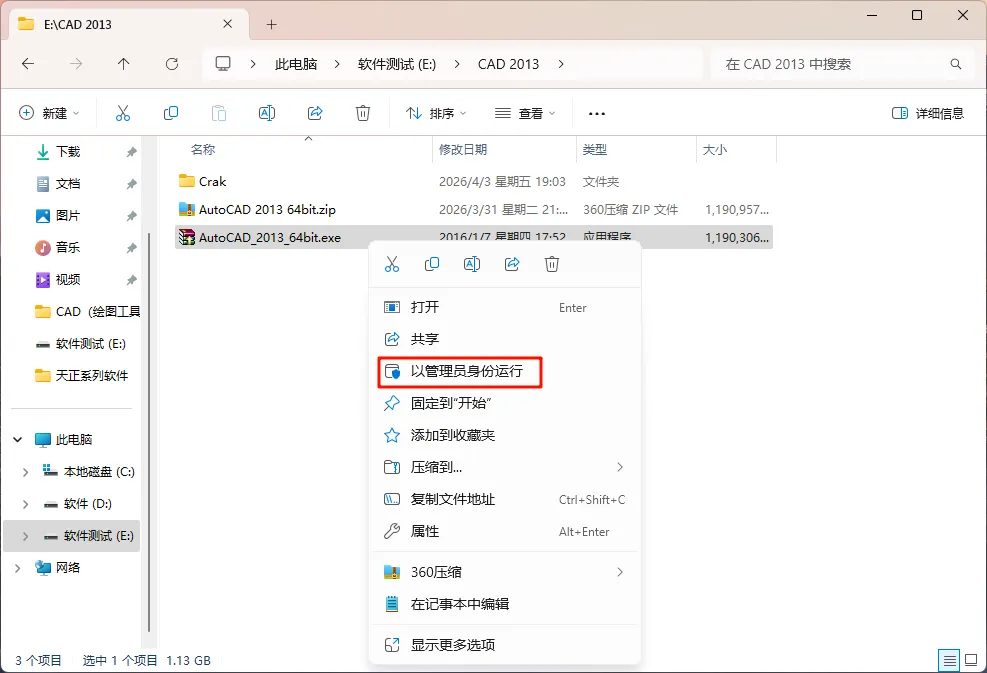Image resolution: width=987 pixels, height=673 pixels.
Task: Switch to the large thumbnails view icon
Action: pyautogui.click(x=971, y=660)
